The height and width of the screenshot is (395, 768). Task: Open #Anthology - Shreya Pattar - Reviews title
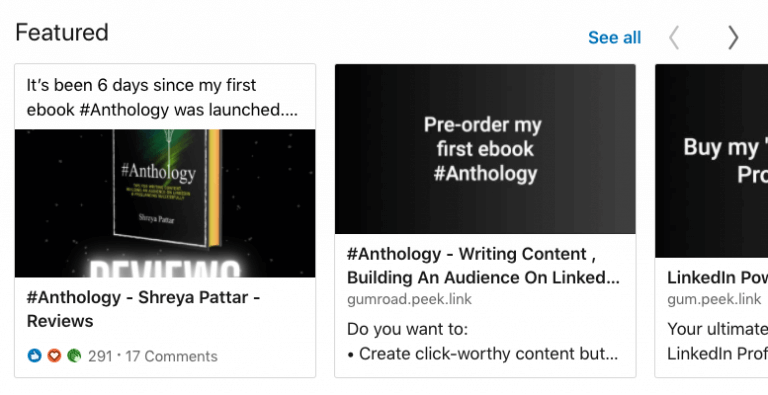tap(143, 309)
